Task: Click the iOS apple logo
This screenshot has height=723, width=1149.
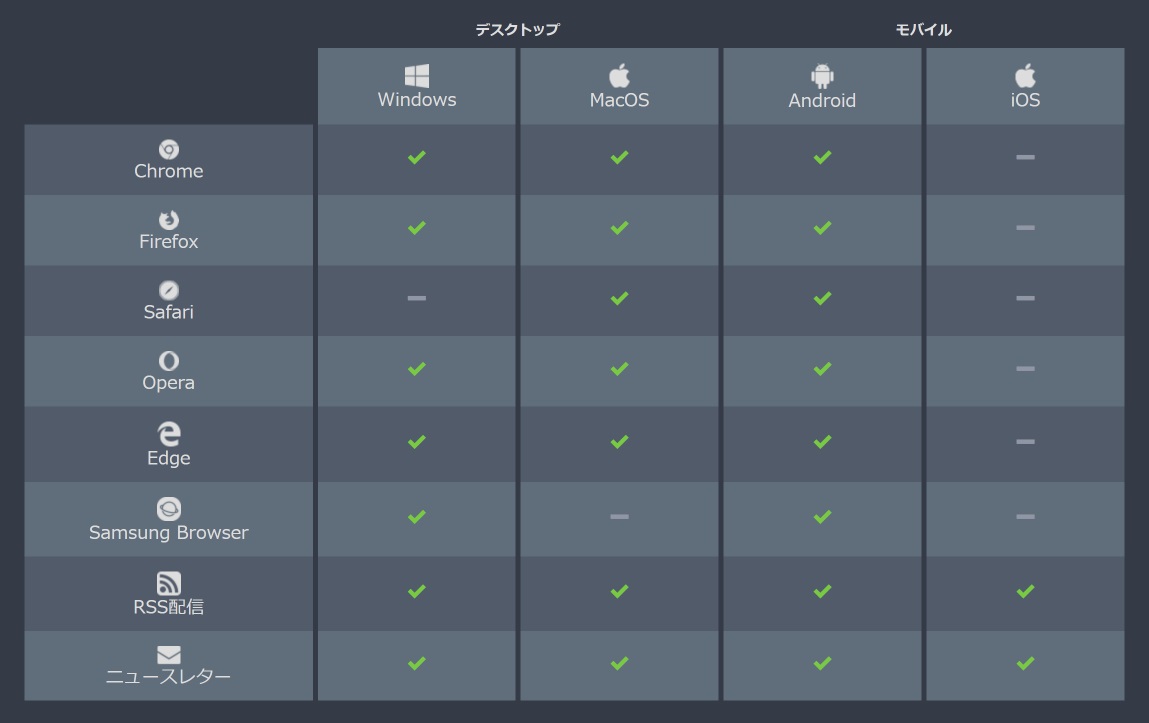Action: 1025,76
